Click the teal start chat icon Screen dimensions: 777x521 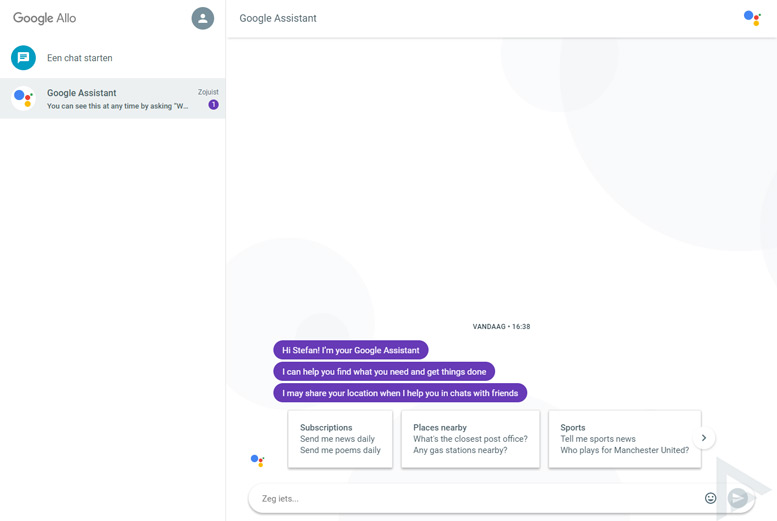click(x=23, y=58)
